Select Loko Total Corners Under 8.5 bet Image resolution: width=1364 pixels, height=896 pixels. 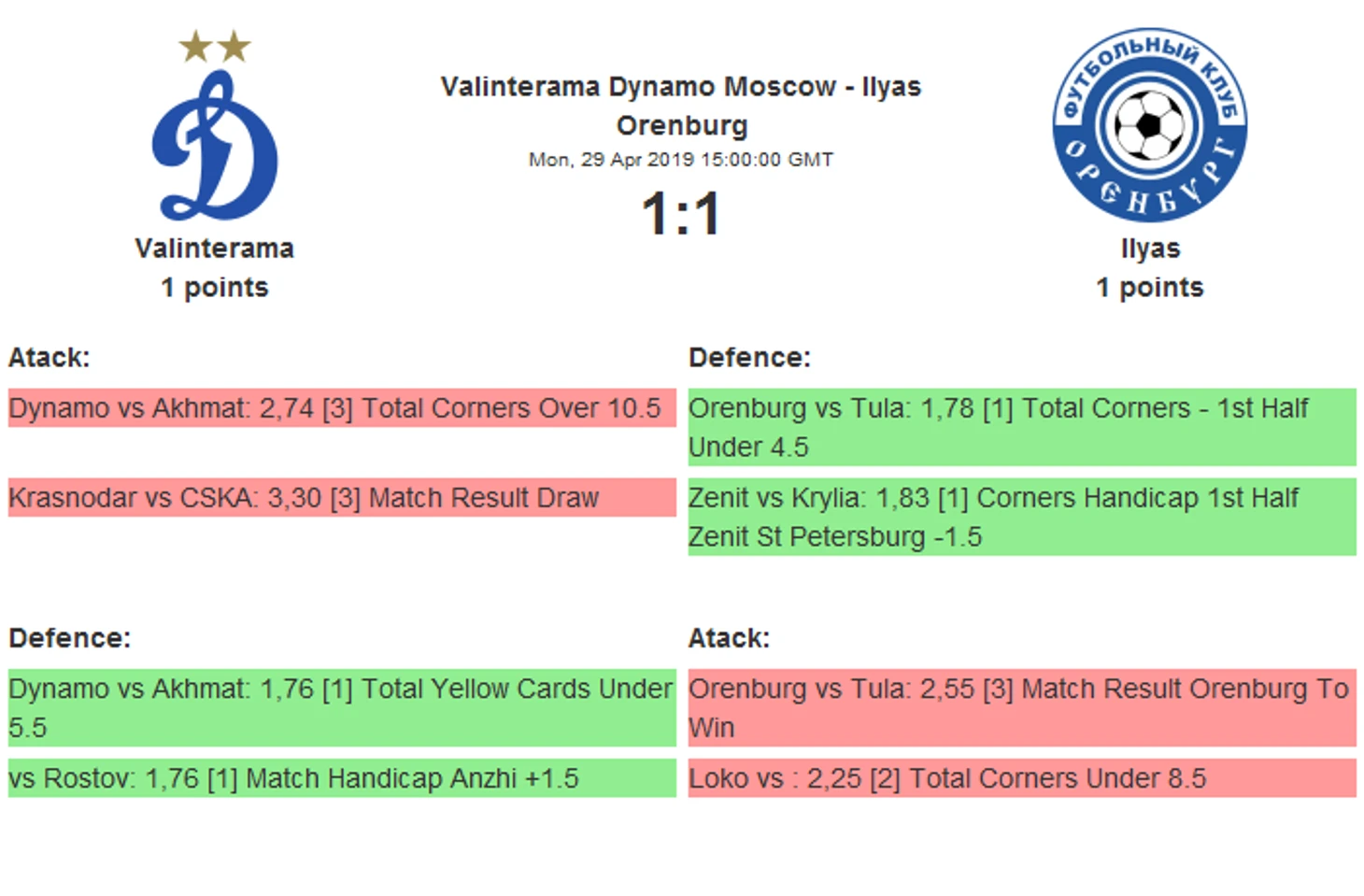pyautogui.click(x=1022, y=778)
